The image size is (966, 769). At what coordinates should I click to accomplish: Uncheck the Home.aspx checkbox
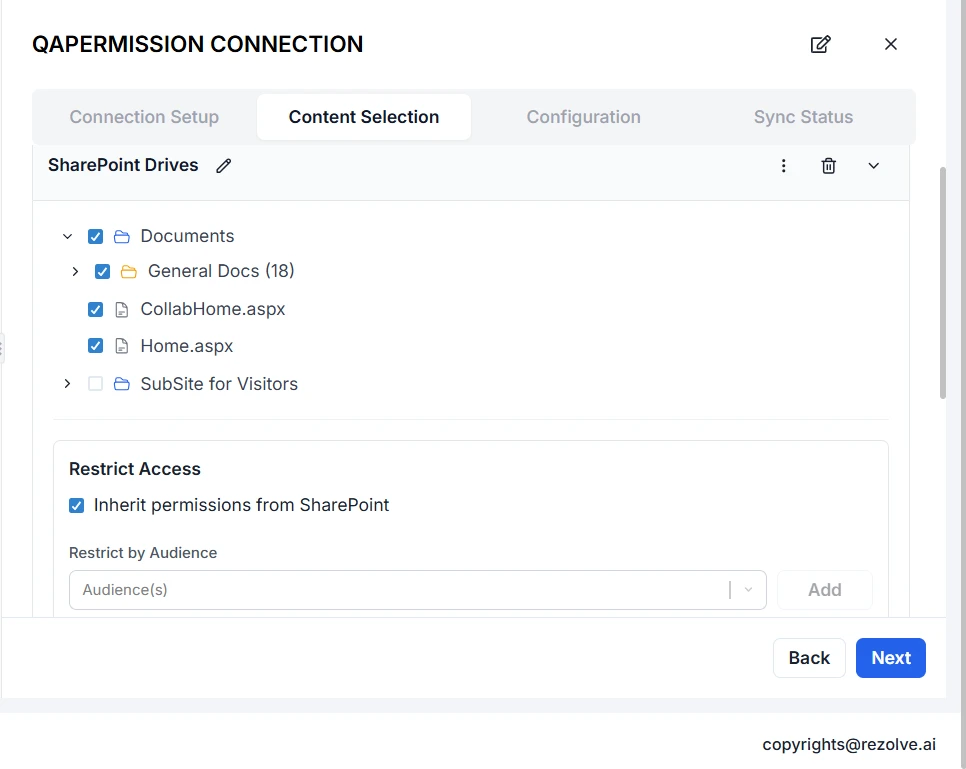pos(96,346)
